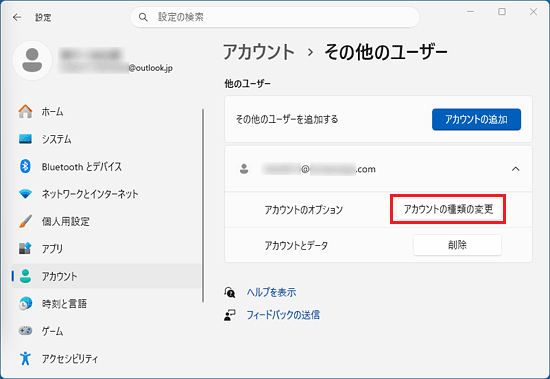Screen dimensions: 550x379
Task: Click the user icon beside the email entry
Action: point(244,169)
